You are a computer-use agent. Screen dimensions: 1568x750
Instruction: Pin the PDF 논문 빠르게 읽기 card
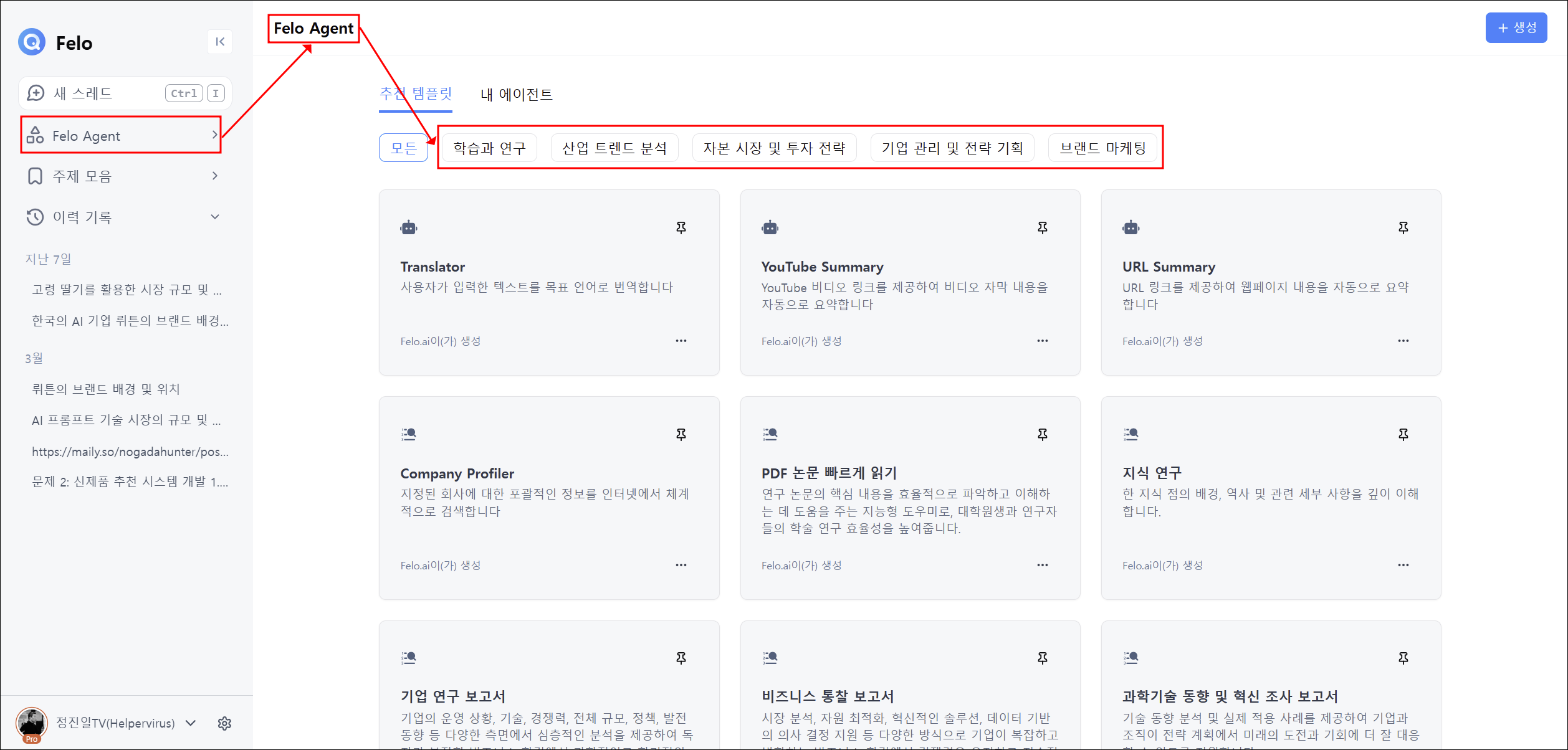click(1043, 435)
